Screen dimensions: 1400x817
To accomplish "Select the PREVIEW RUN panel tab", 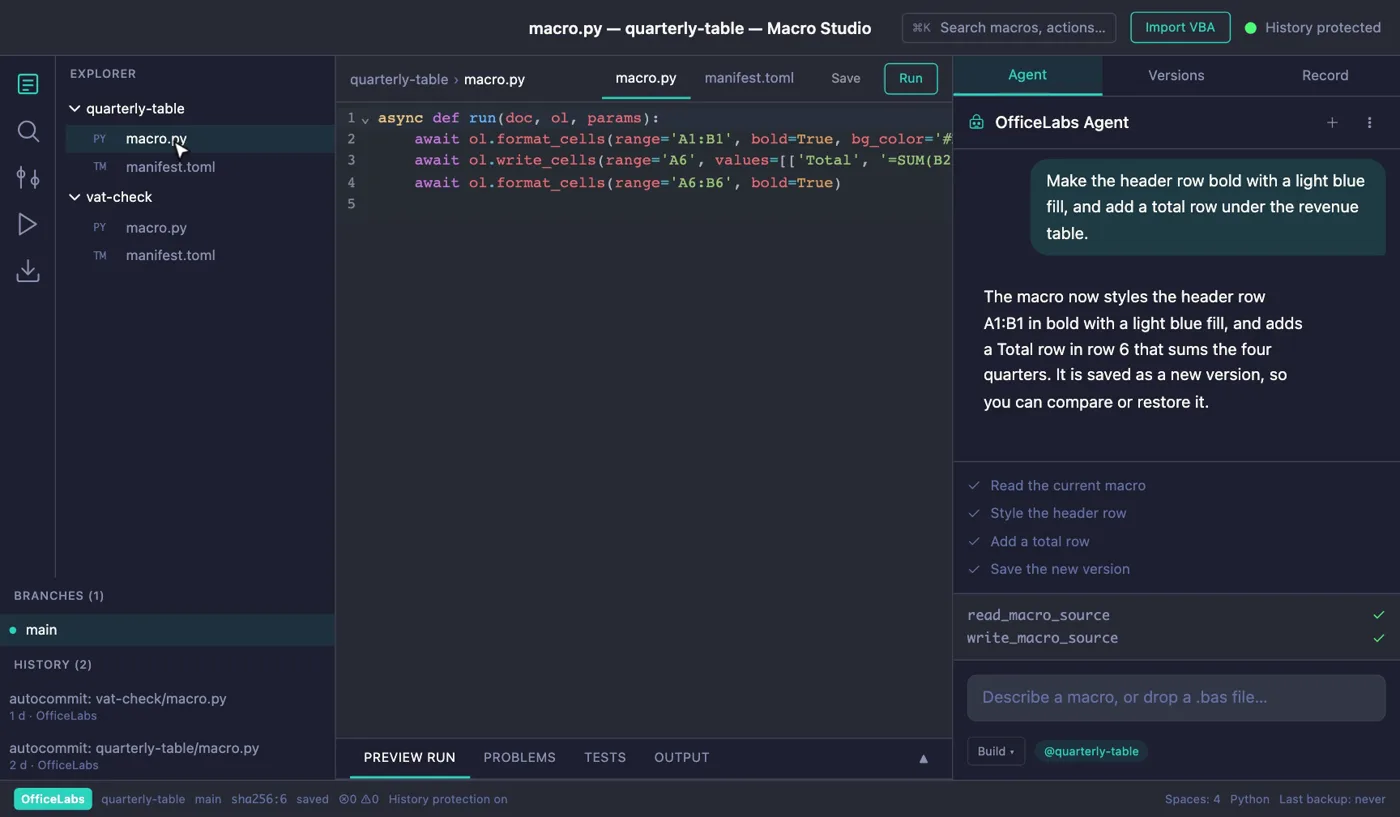I will point(409,757).
